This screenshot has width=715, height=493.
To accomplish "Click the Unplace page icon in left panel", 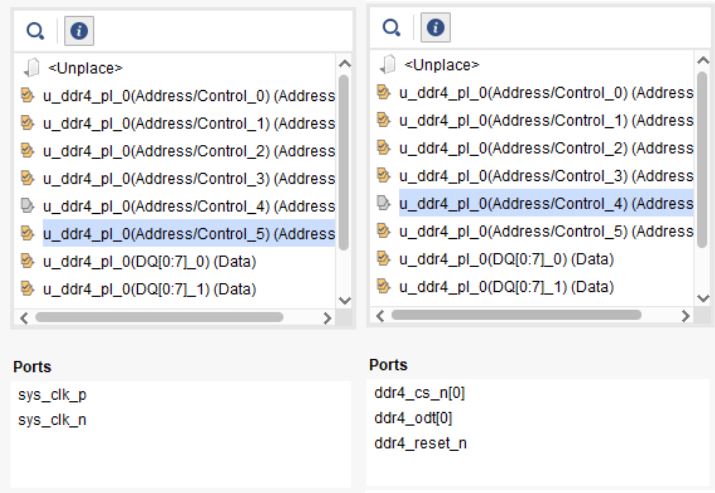I will point(30,69).
